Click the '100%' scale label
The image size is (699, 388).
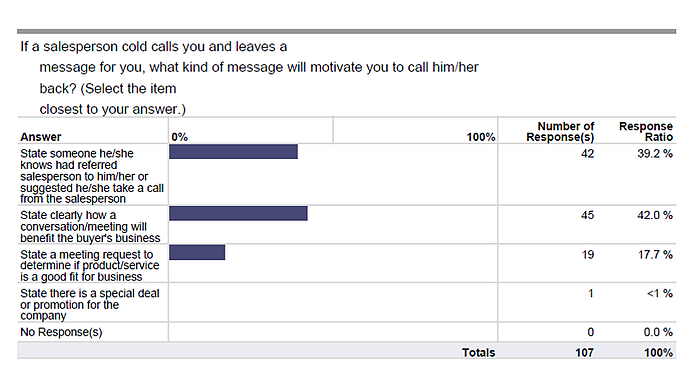click(x=481, y=137)
